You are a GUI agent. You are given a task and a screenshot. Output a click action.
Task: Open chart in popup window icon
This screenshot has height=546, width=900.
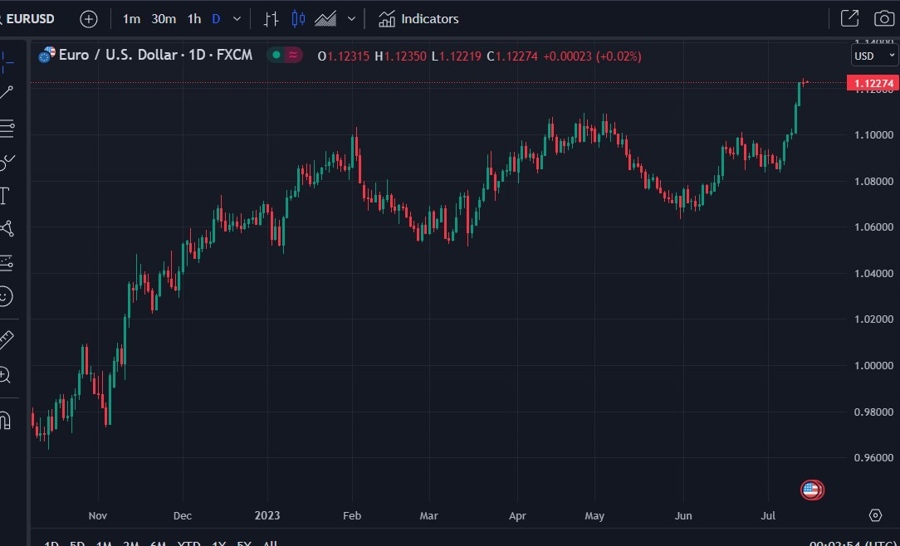pyautogui.click(x=849, y=18)
